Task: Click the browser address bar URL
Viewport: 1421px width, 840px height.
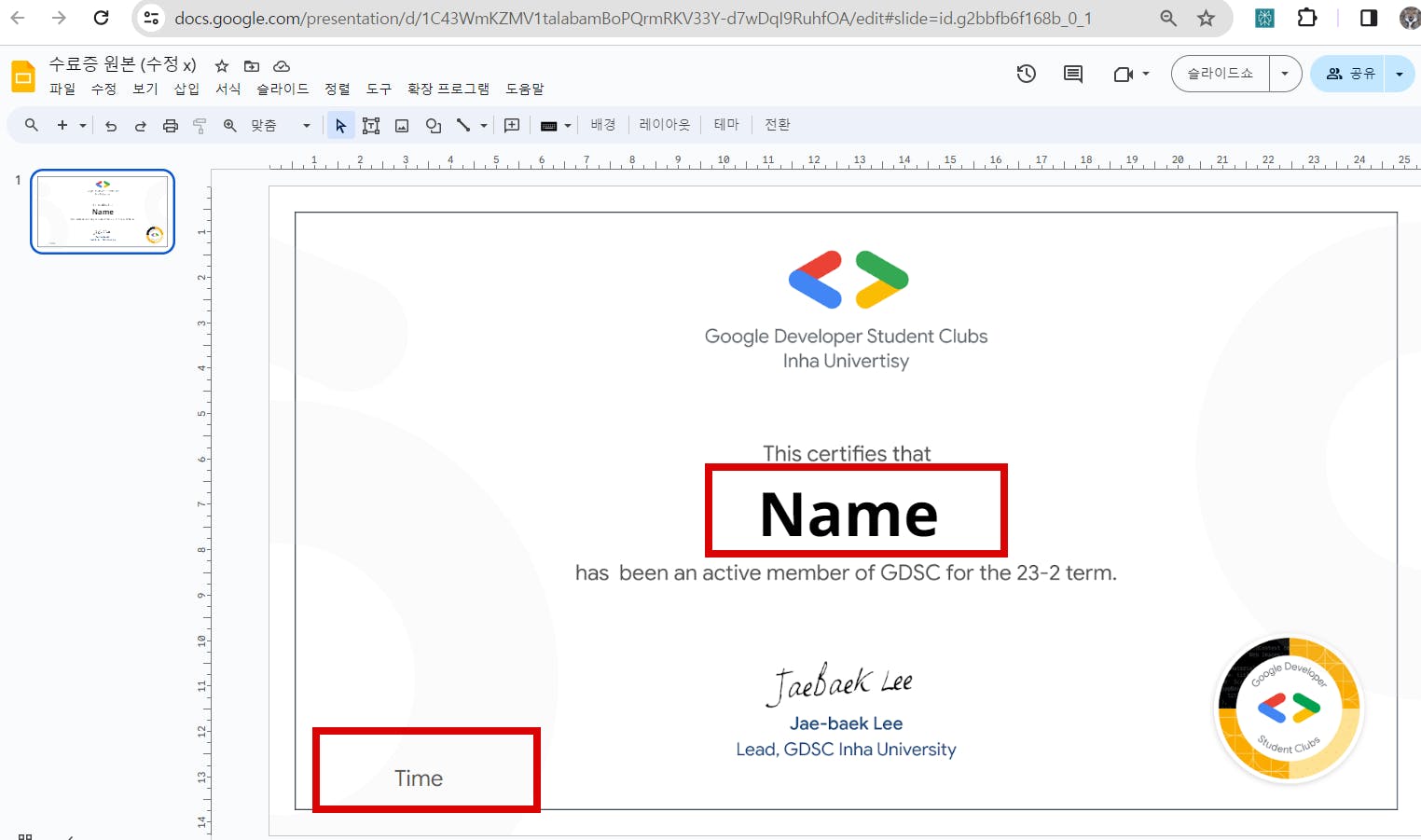Action: coord(633,18)
